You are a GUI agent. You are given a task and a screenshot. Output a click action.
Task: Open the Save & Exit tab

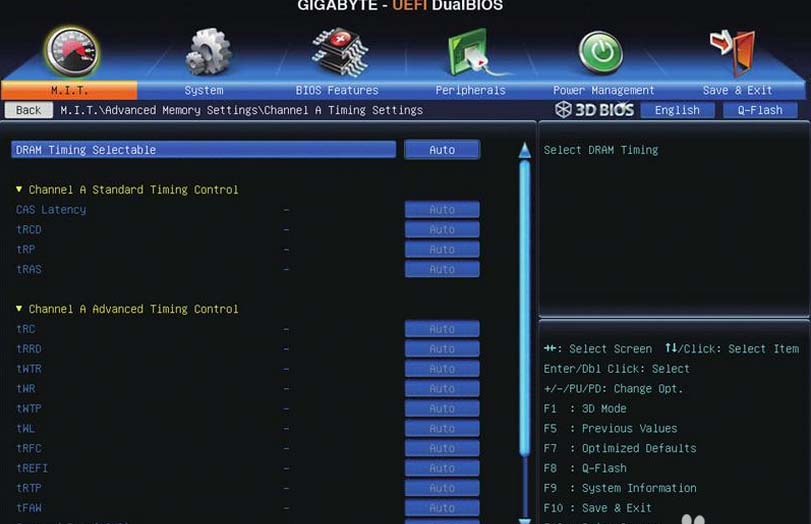[737, 91]
